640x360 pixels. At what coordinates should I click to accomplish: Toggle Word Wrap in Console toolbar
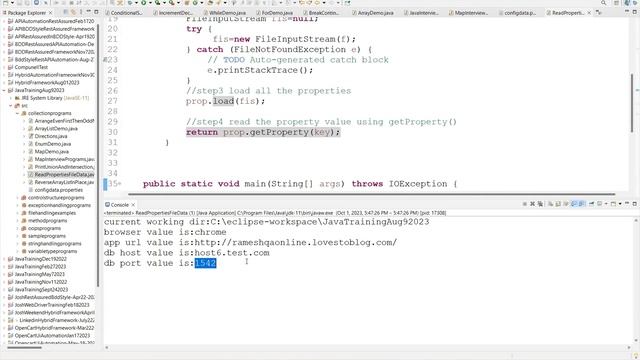click(566, 204)
